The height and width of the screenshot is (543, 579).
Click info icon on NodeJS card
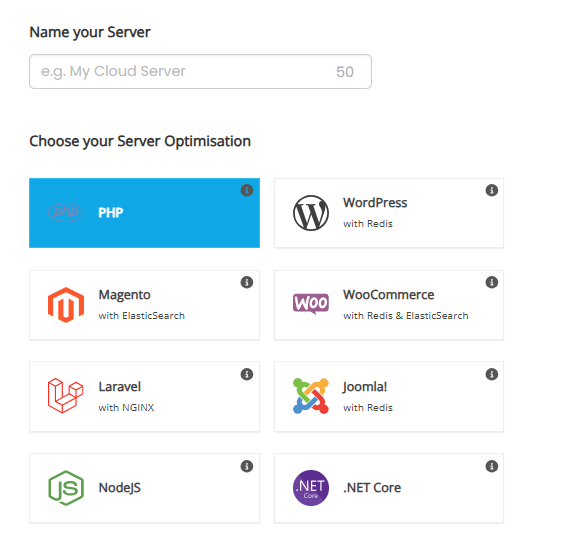coord(247,466)
